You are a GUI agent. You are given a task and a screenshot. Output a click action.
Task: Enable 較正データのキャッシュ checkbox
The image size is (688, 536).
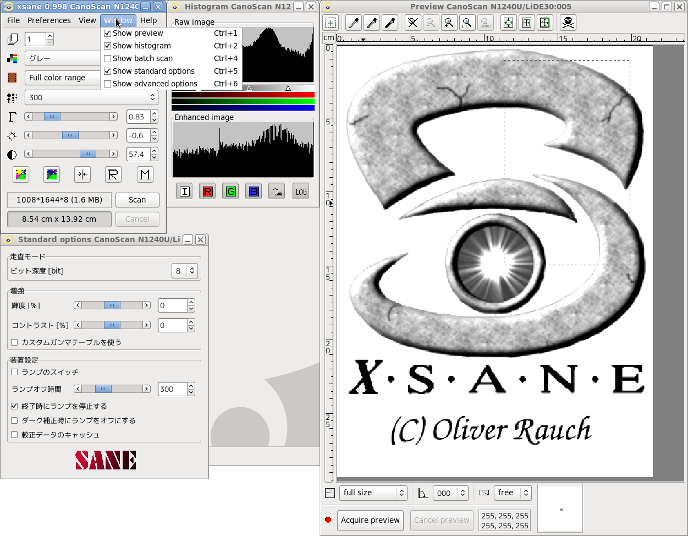pos(14,435)
